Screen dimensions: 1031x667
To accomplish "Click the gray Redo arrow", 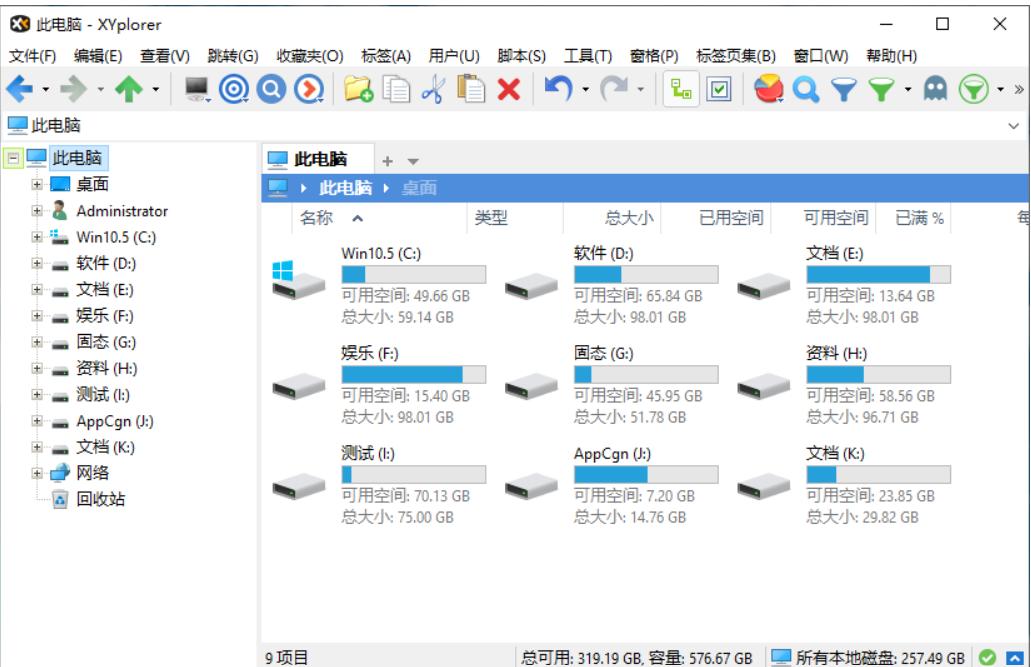I will (x=613, y=87).
